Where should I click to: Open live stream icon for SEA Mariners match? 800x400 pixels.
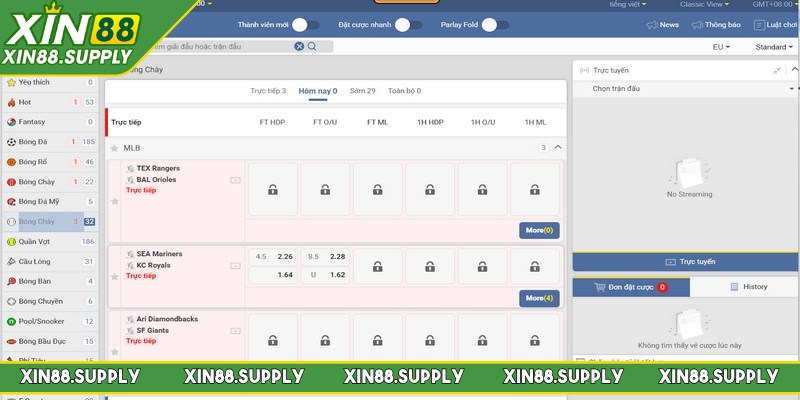point(235,265)
